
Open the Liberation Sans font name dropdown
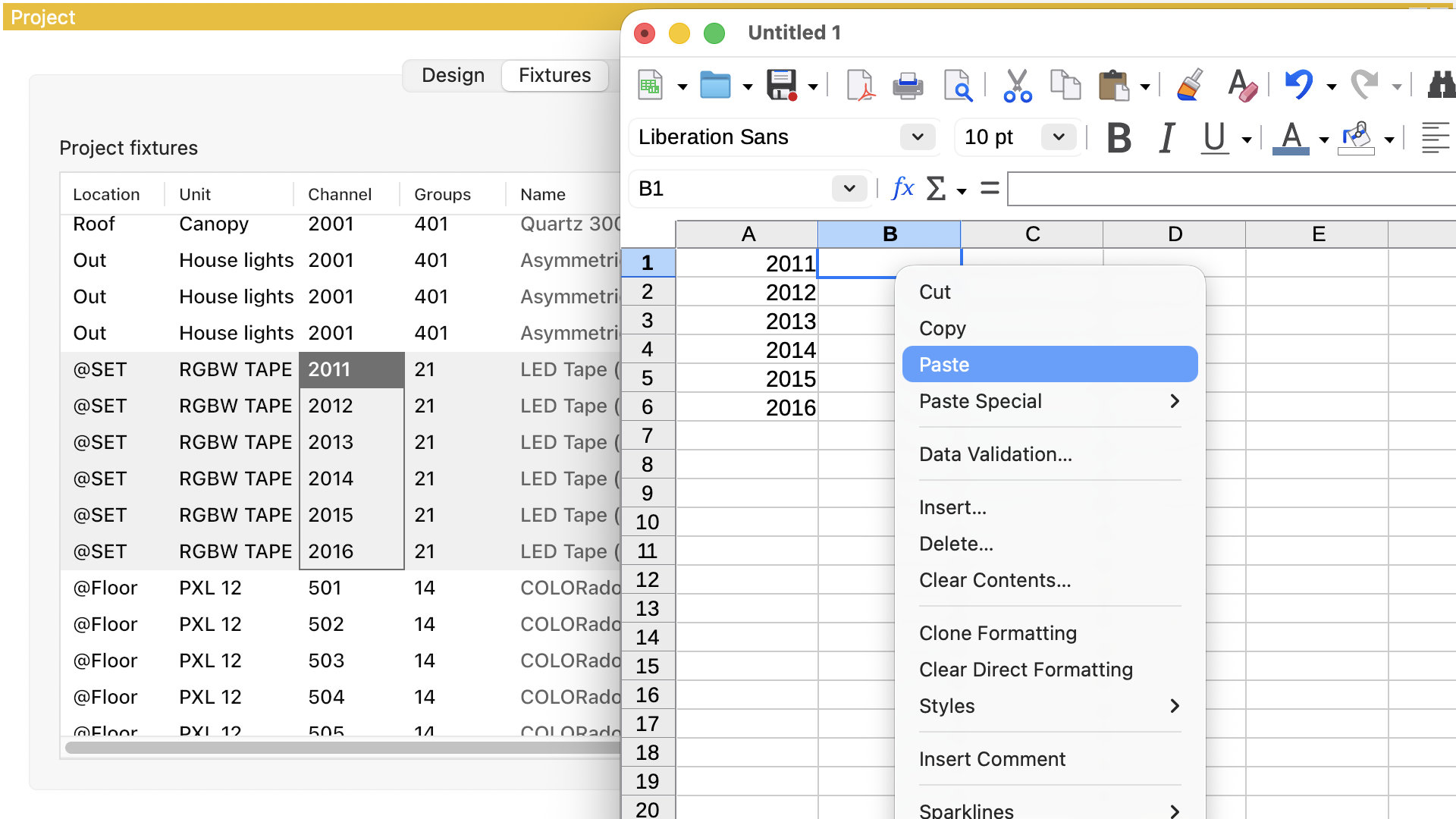coord(918,137)
